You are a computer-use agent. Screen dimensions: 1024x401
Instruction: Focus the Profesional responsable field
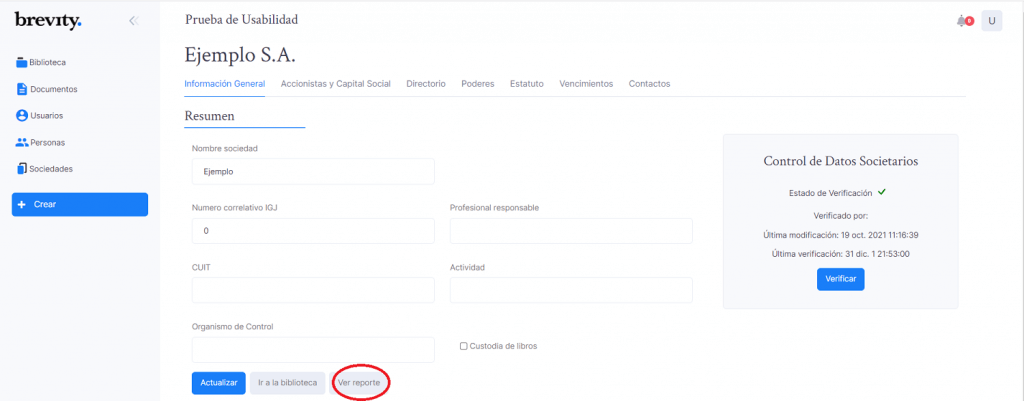click(x=571, y=231)
